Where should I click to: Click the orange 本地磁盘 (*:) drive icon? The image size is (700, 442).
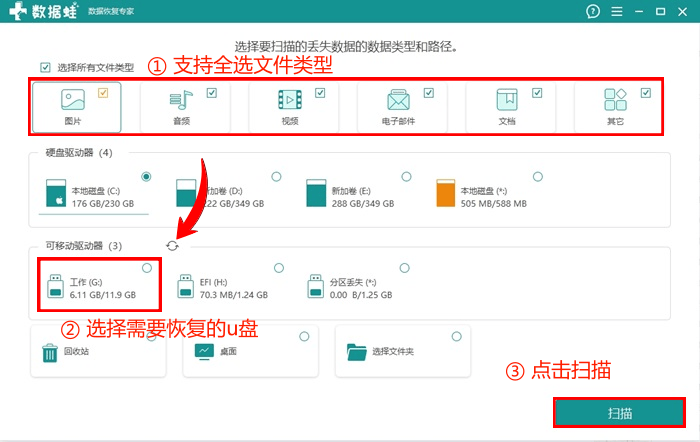(446, 193)
